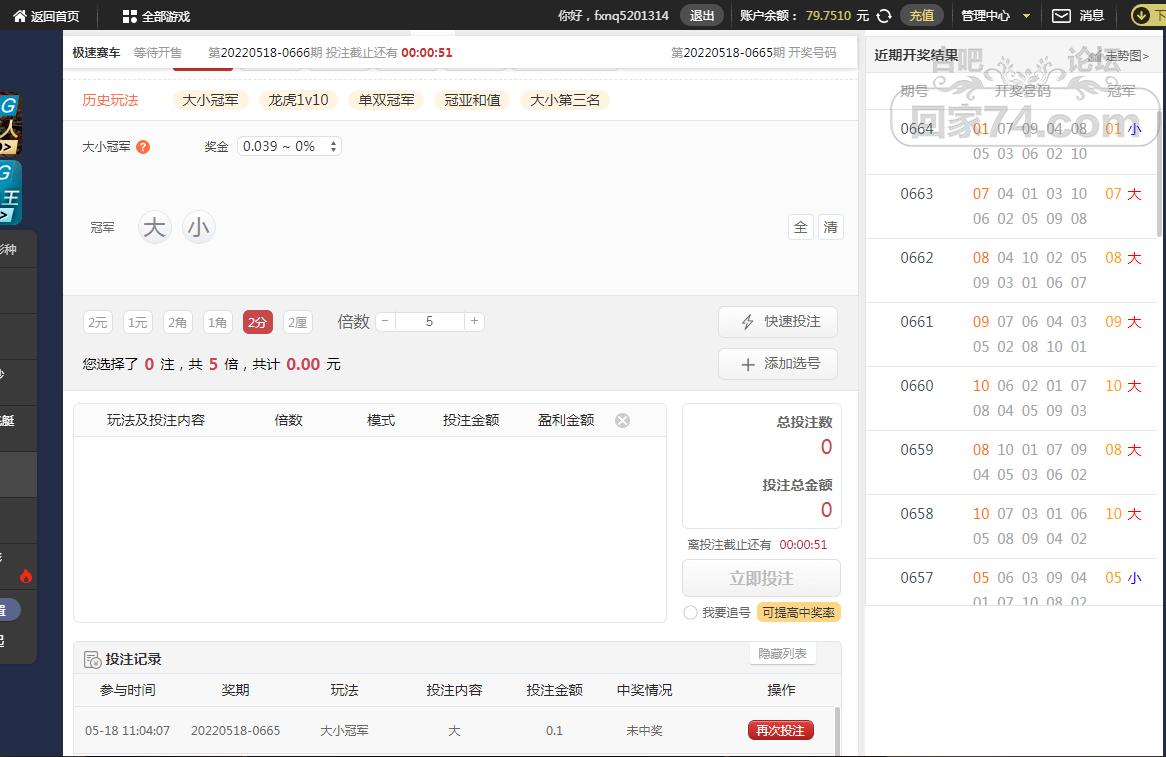Switch to the 冠亚和值 play tab
This screenshot has height=757, width=1166.
[472, 100]
